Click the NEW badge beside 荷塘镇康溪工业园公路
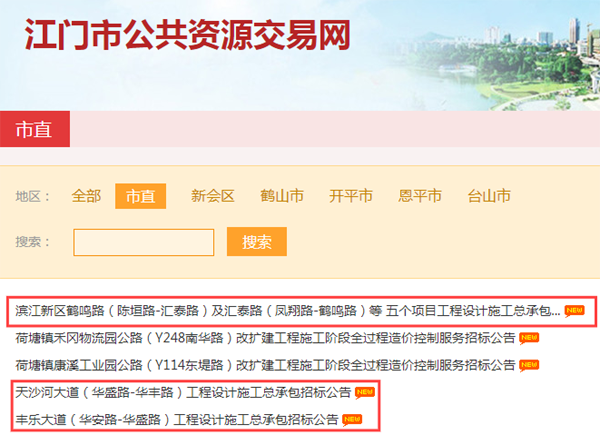Viewport: 600px width, 435px height. coord(529,365)
